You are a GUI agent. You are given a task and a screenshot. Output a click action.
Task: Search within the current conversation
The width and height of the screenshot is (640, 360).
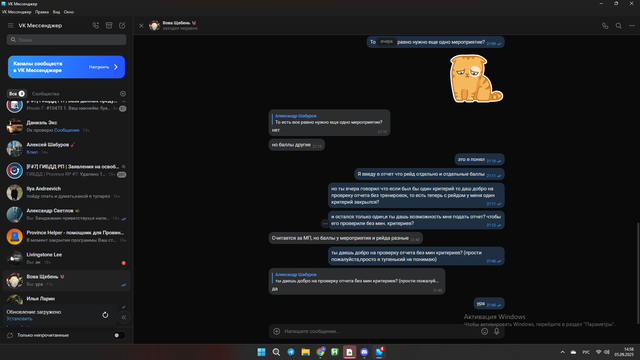(619, 26)
